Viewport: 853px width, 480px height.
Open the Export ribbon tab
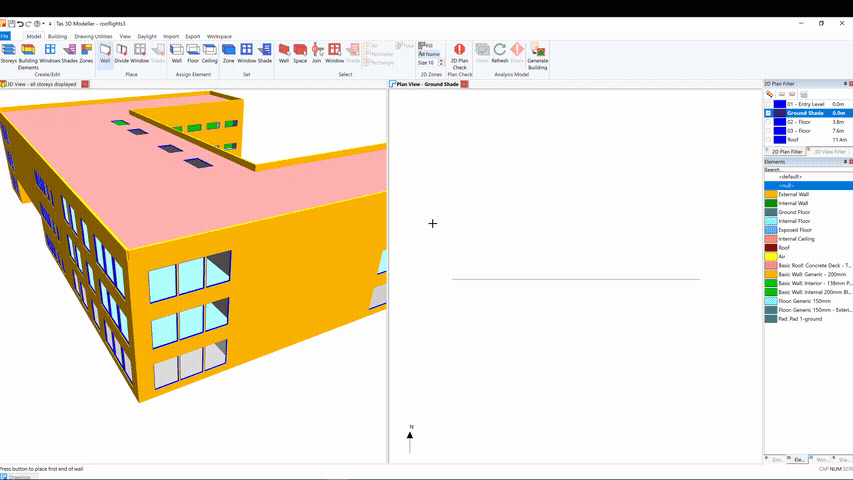click(193, 36)
